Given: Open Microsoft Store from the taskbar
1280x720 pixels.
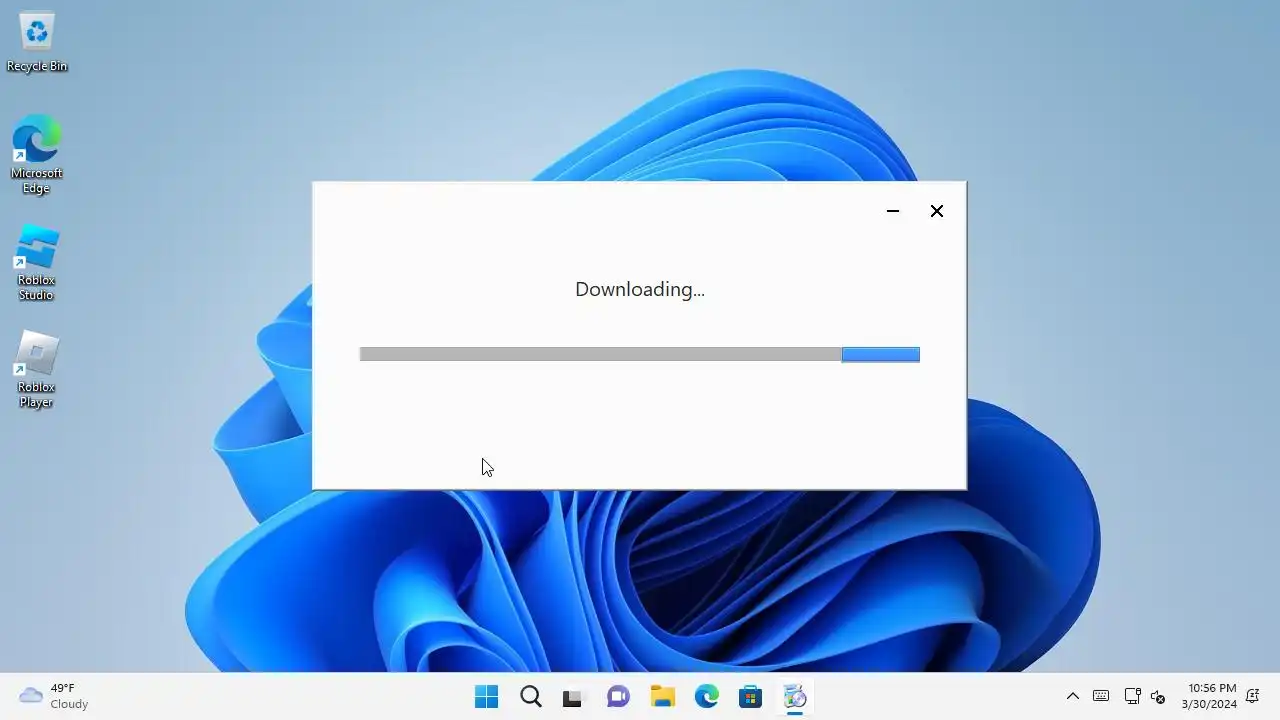Looking at the screenshot, I should coord(750,696).
